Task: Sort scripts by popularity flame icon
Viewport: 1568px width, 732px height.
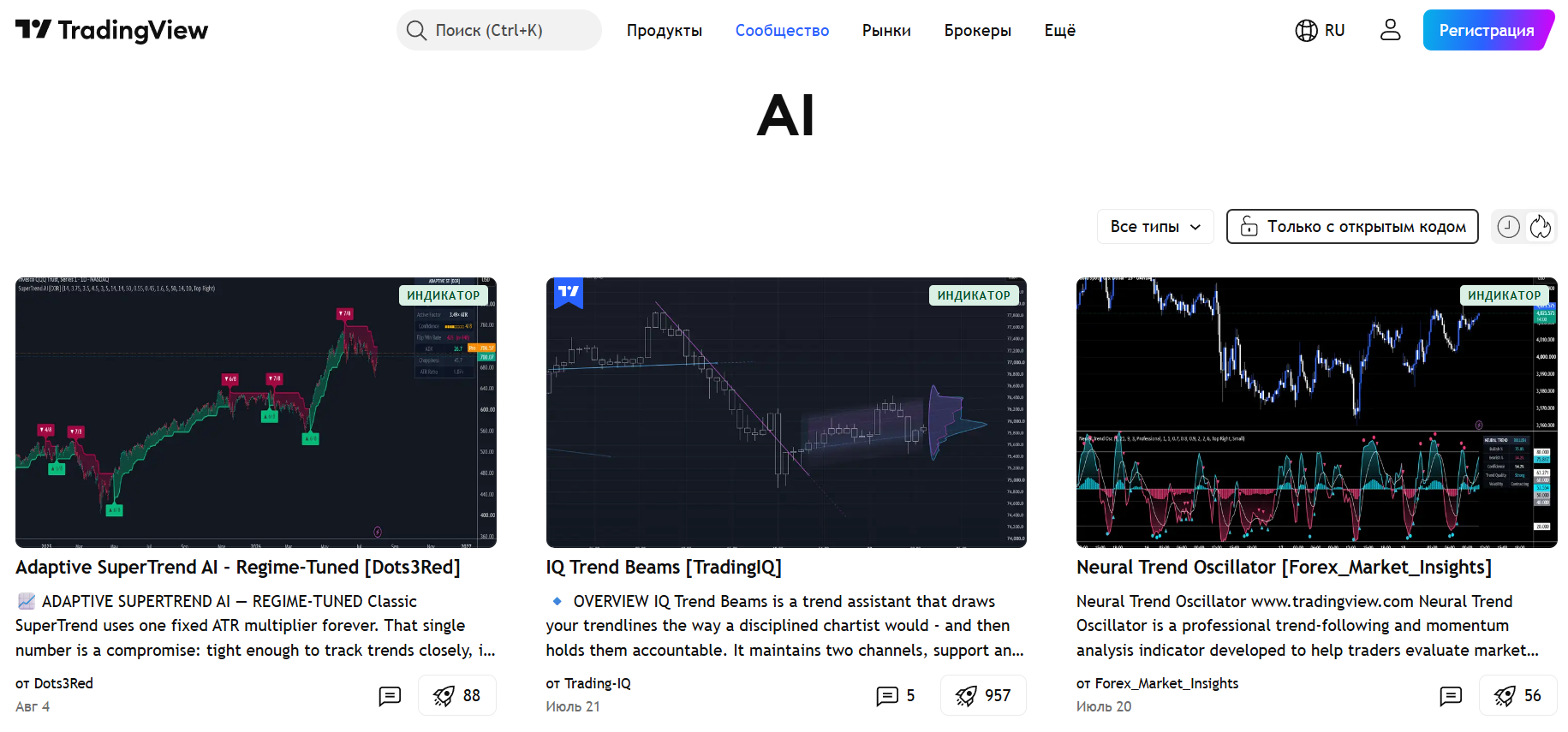Action: click(x=1541, y=227)
